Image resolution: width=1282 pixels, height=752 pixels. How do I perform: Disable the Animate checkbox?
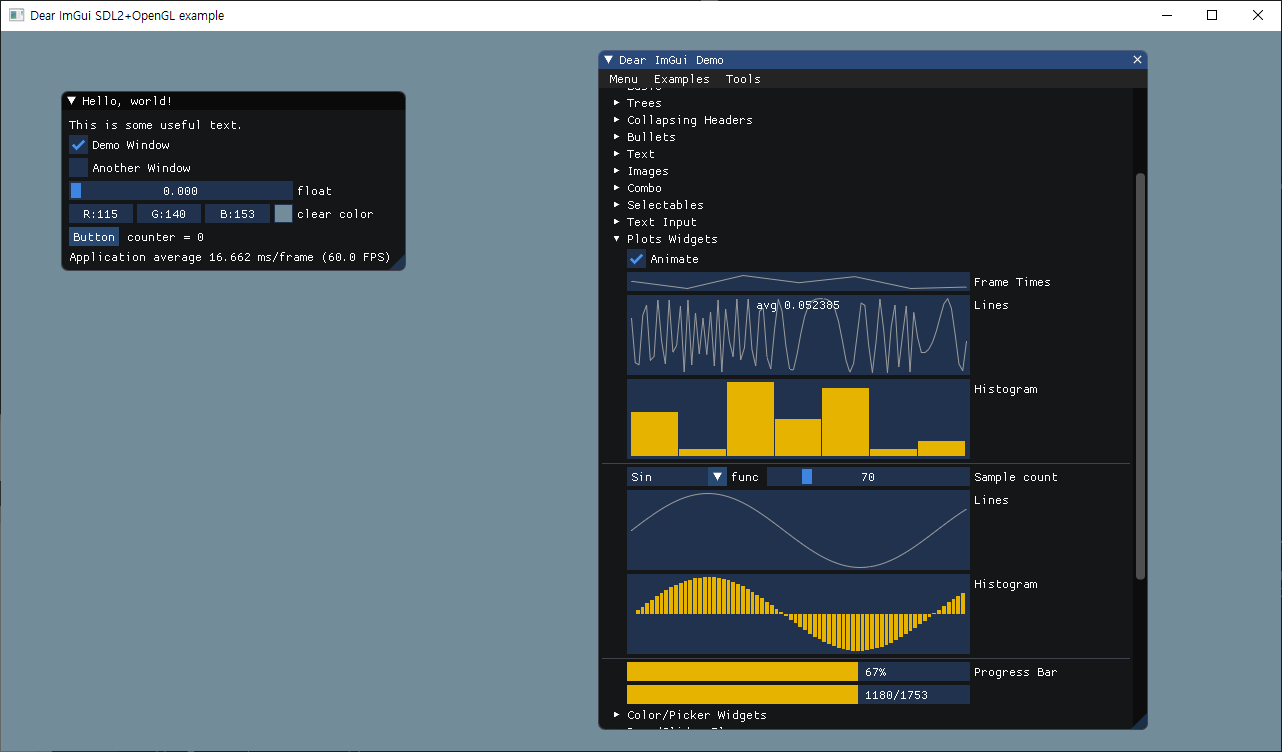(x=637, y=259)
